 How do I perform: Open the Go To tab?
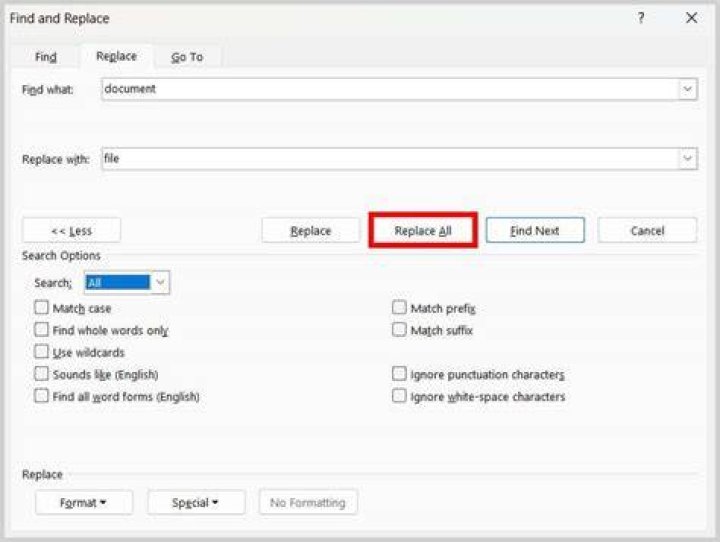(x=187, y=57)
